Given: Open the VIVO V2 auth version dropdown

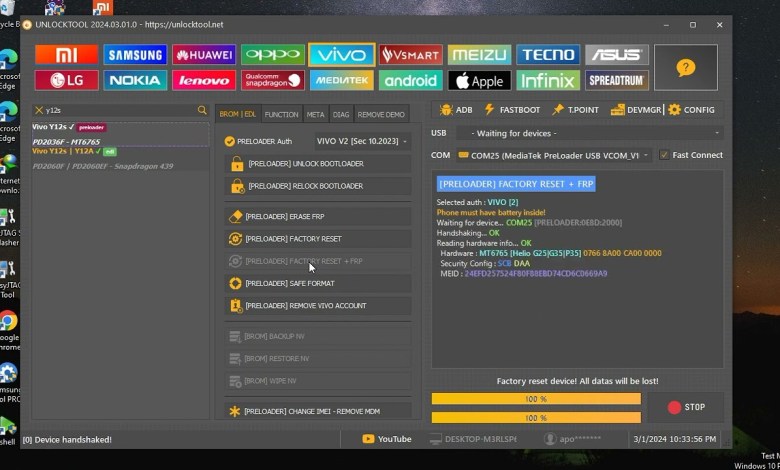Looking at the screenshot, I should (x=362, y=142).
